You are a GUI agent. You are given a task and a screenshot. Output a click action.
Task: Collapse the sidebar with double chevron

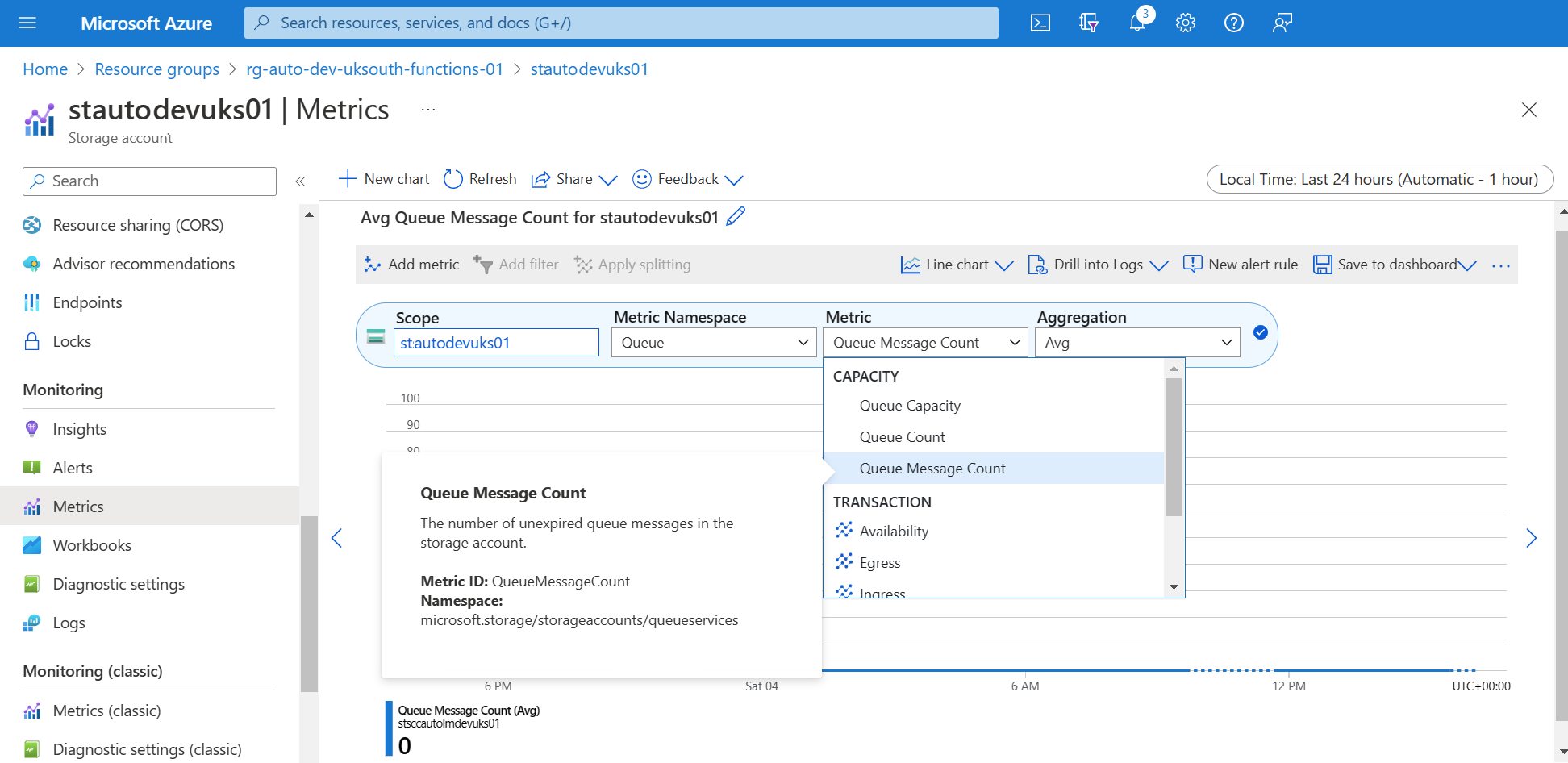coord(300,181)
